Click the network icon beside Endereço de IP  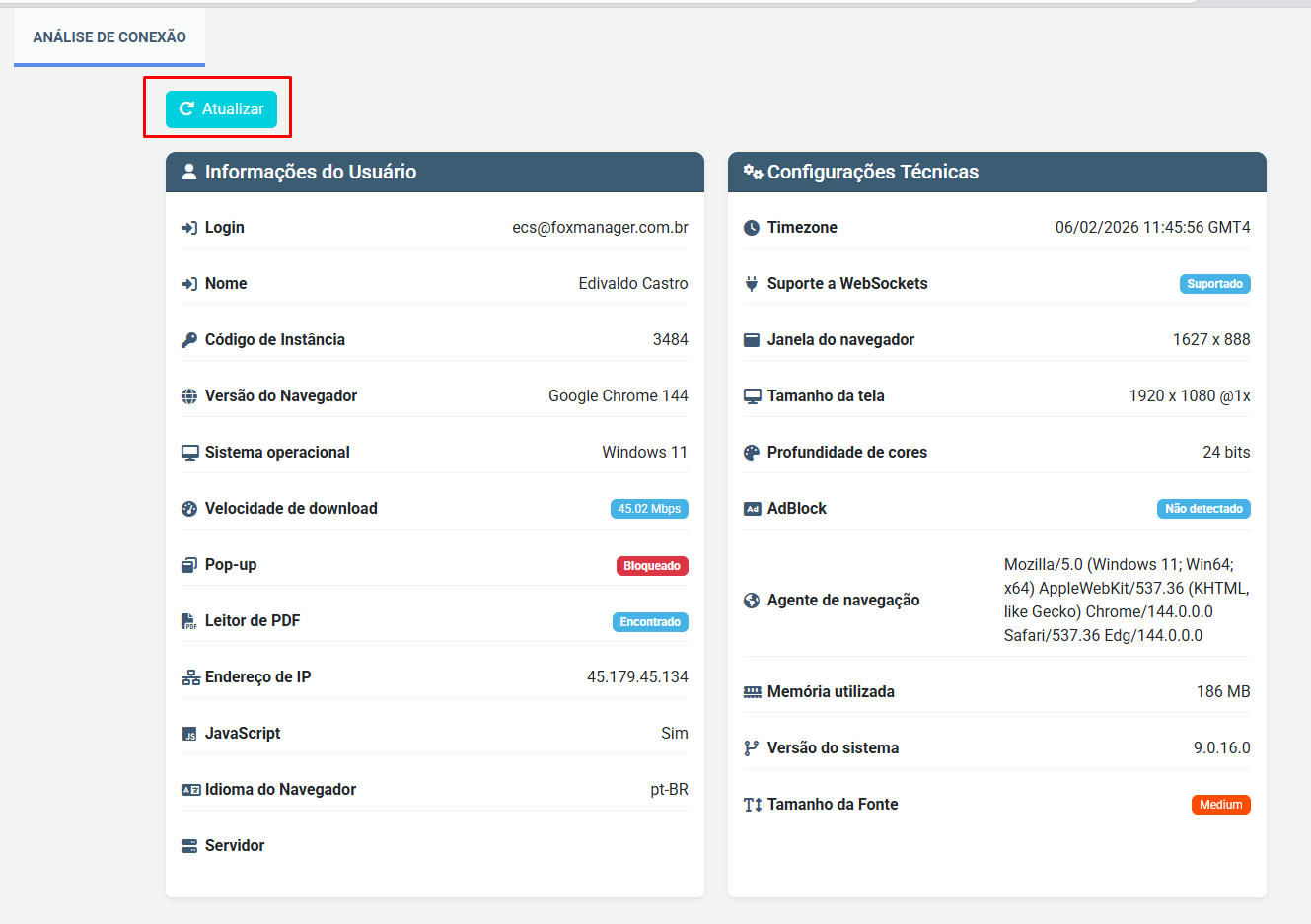point(190,677)
